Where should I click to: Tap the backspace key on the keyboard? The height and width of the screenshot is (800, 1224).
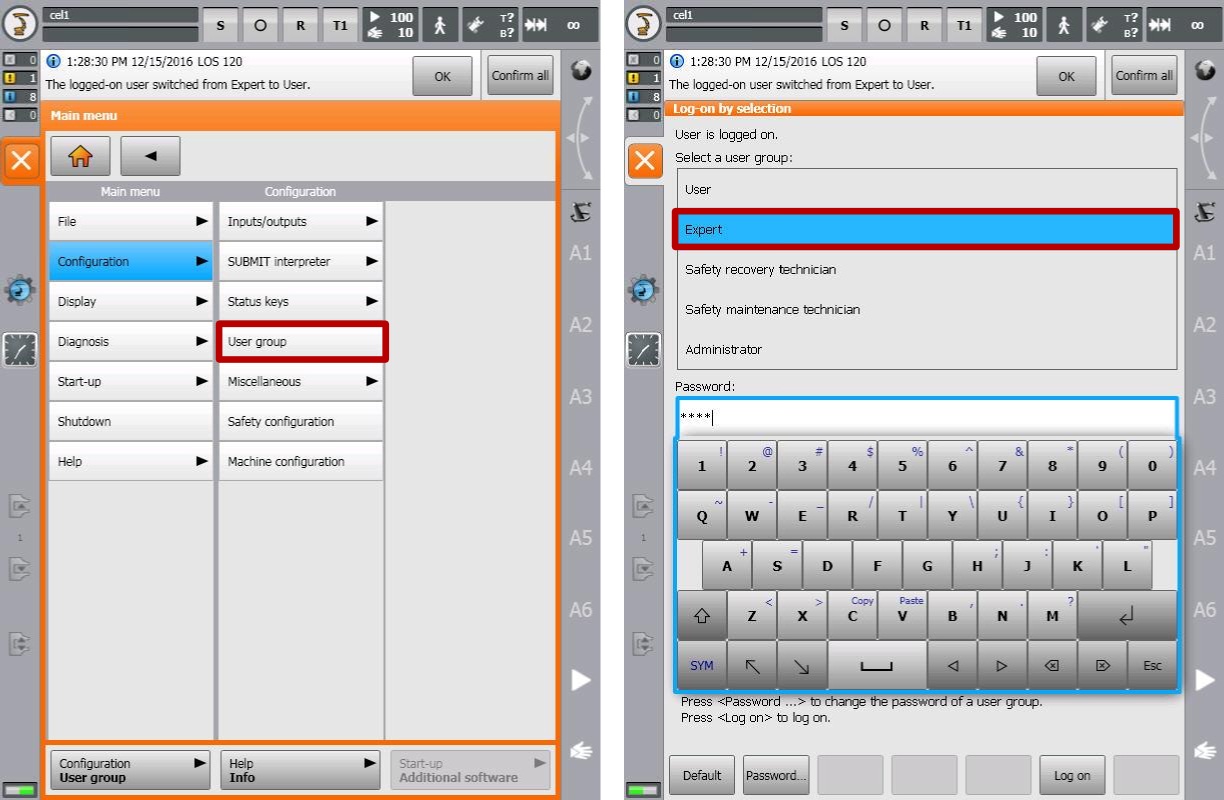(x=1052, y=665)
